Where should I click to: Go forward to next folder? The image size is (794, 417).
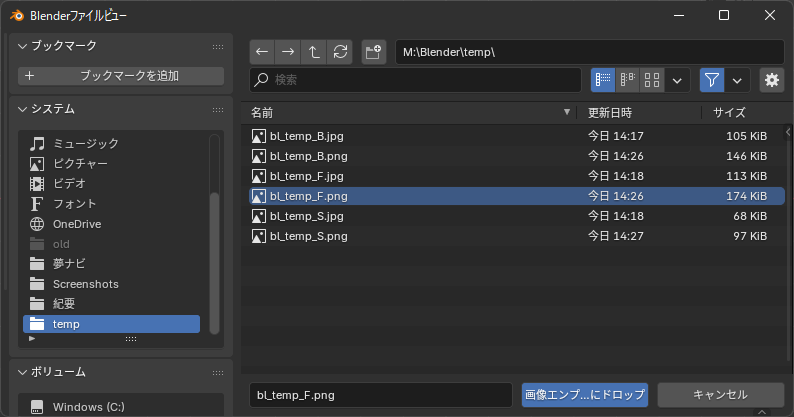pos(288,51)
